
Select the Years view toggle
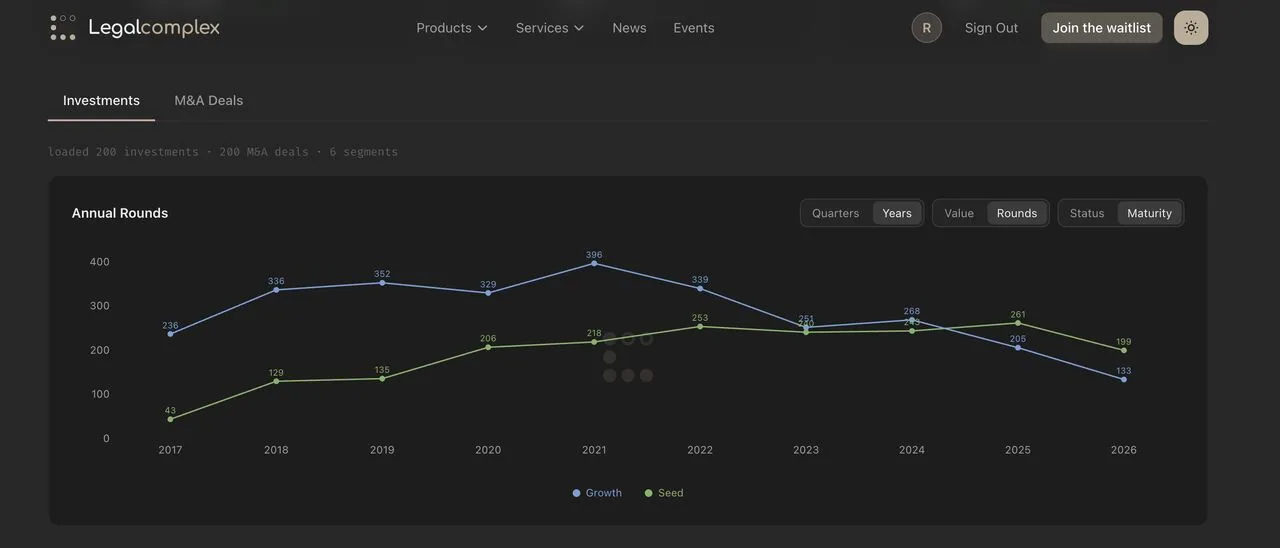897,213
